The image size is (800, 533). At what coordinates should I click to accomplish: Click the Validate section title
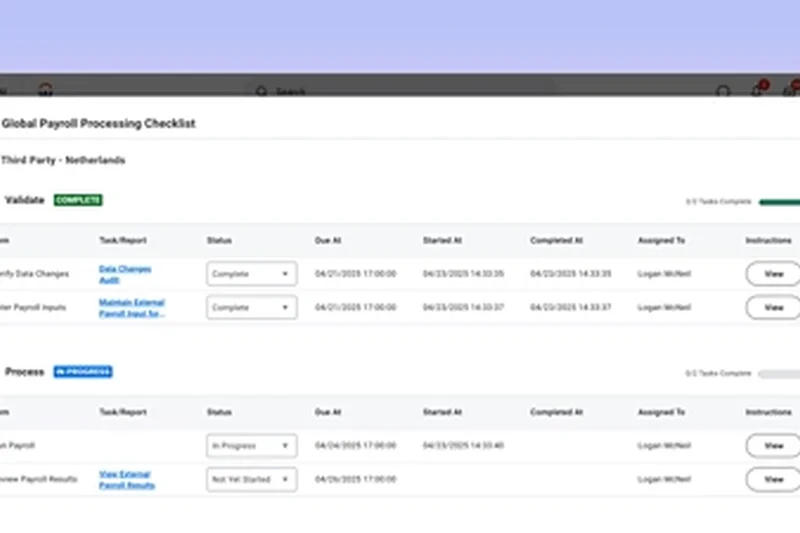[x=24, y=200]
